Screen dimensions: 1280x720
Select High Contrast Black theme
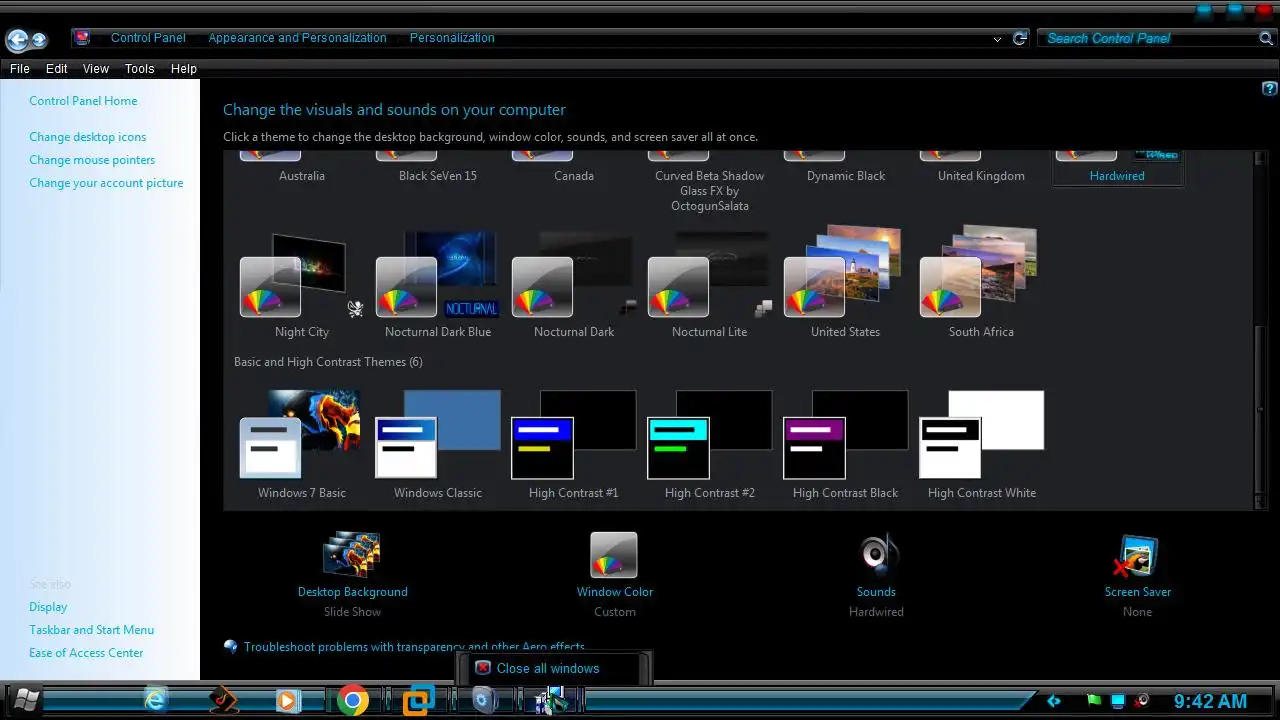846,444
